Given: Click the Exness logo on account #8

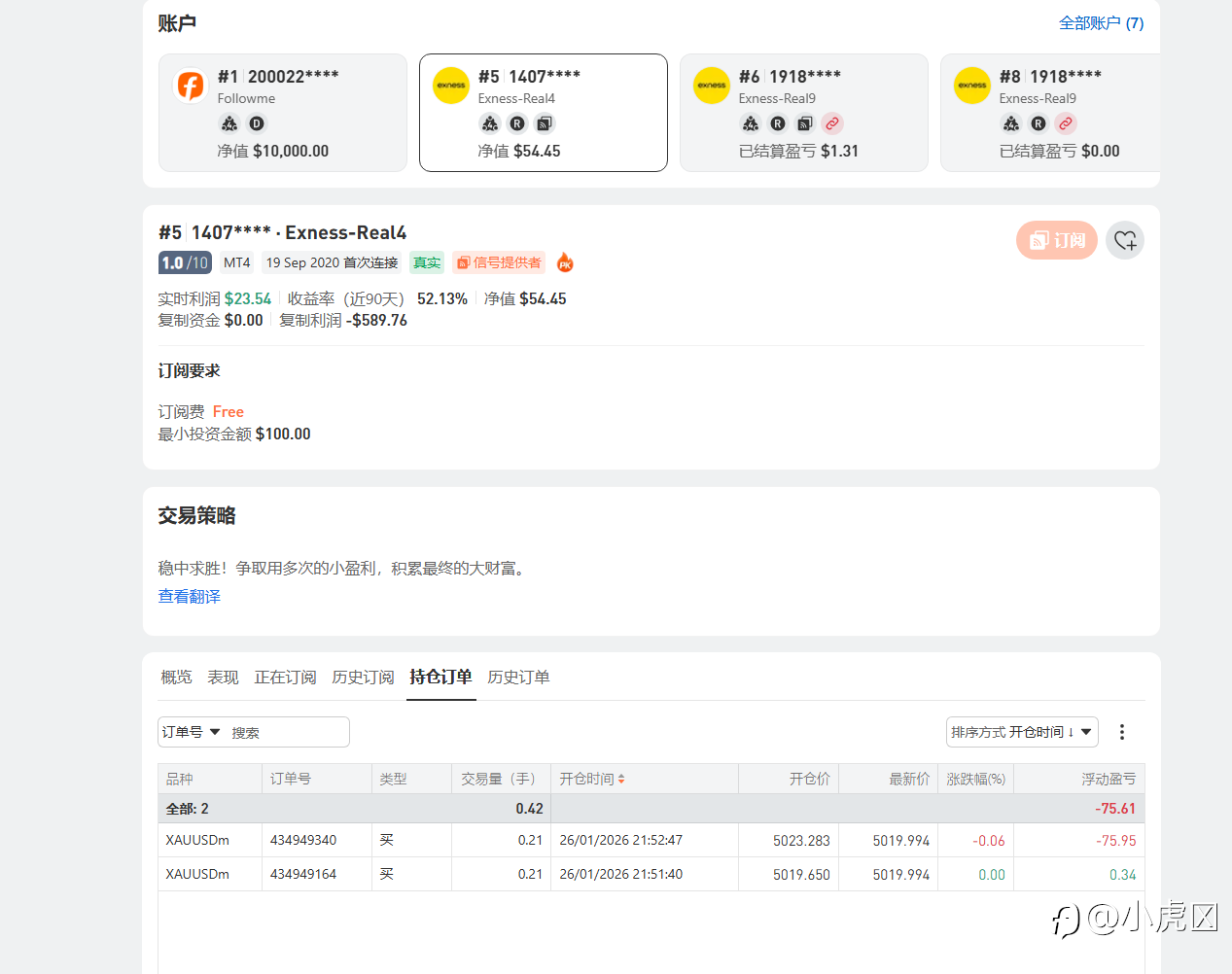Looking at the screenshot, I should (x=972, y=86).
